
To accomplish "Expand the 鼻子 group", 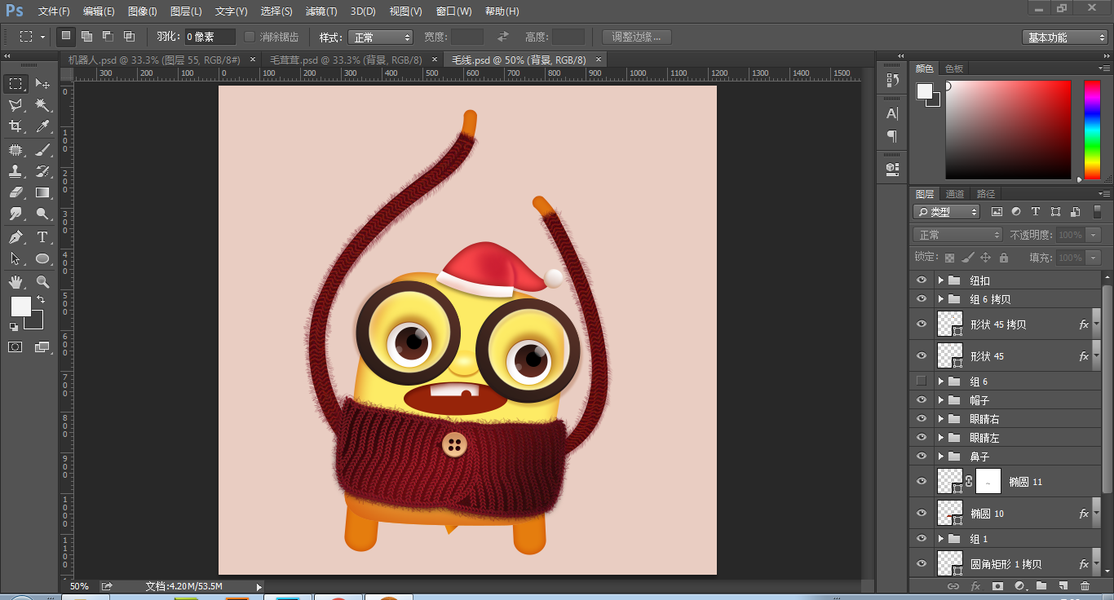I will pos(941,457).
